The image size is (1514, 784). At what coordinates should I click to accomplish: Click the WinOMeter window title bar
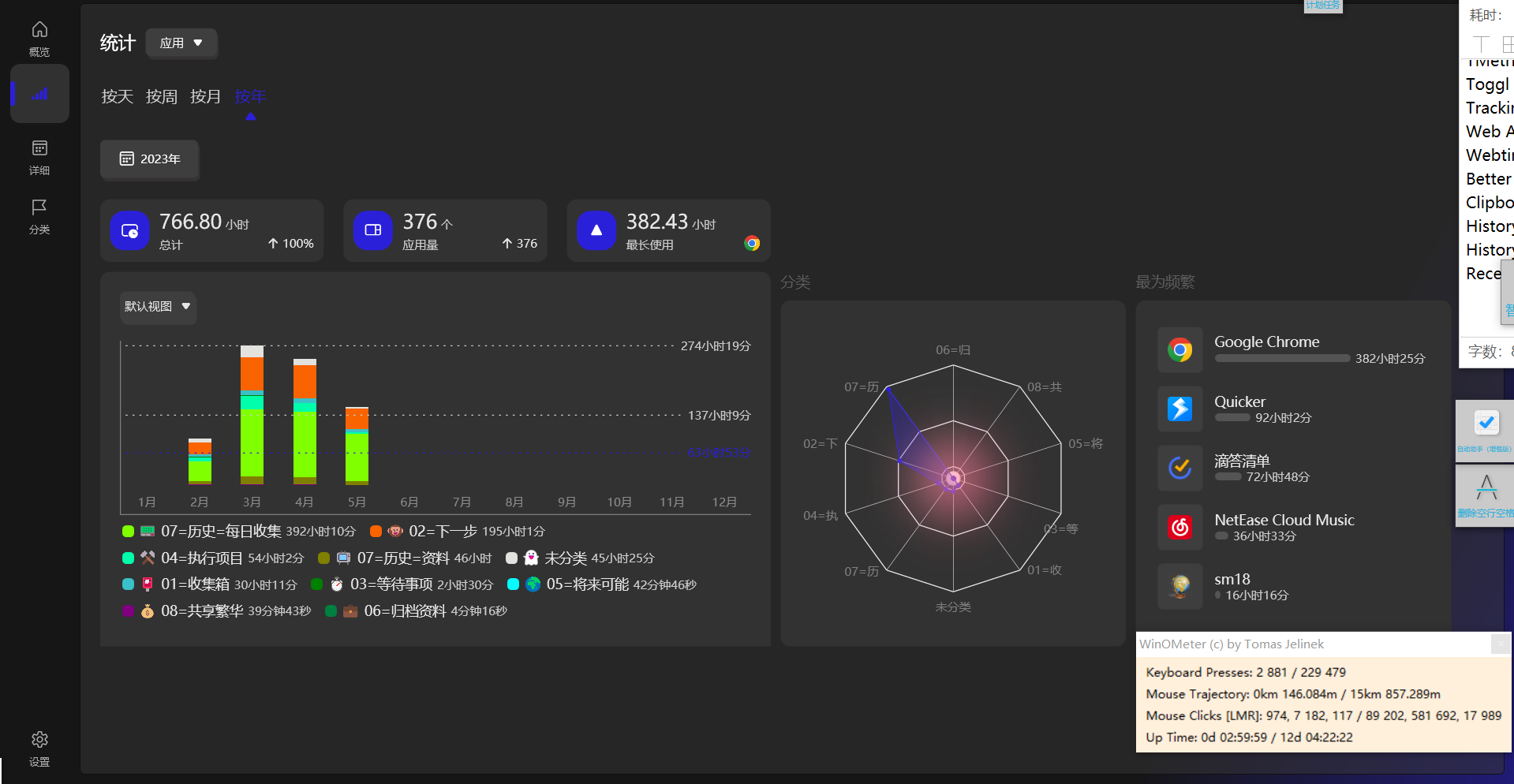(1262, 644)
